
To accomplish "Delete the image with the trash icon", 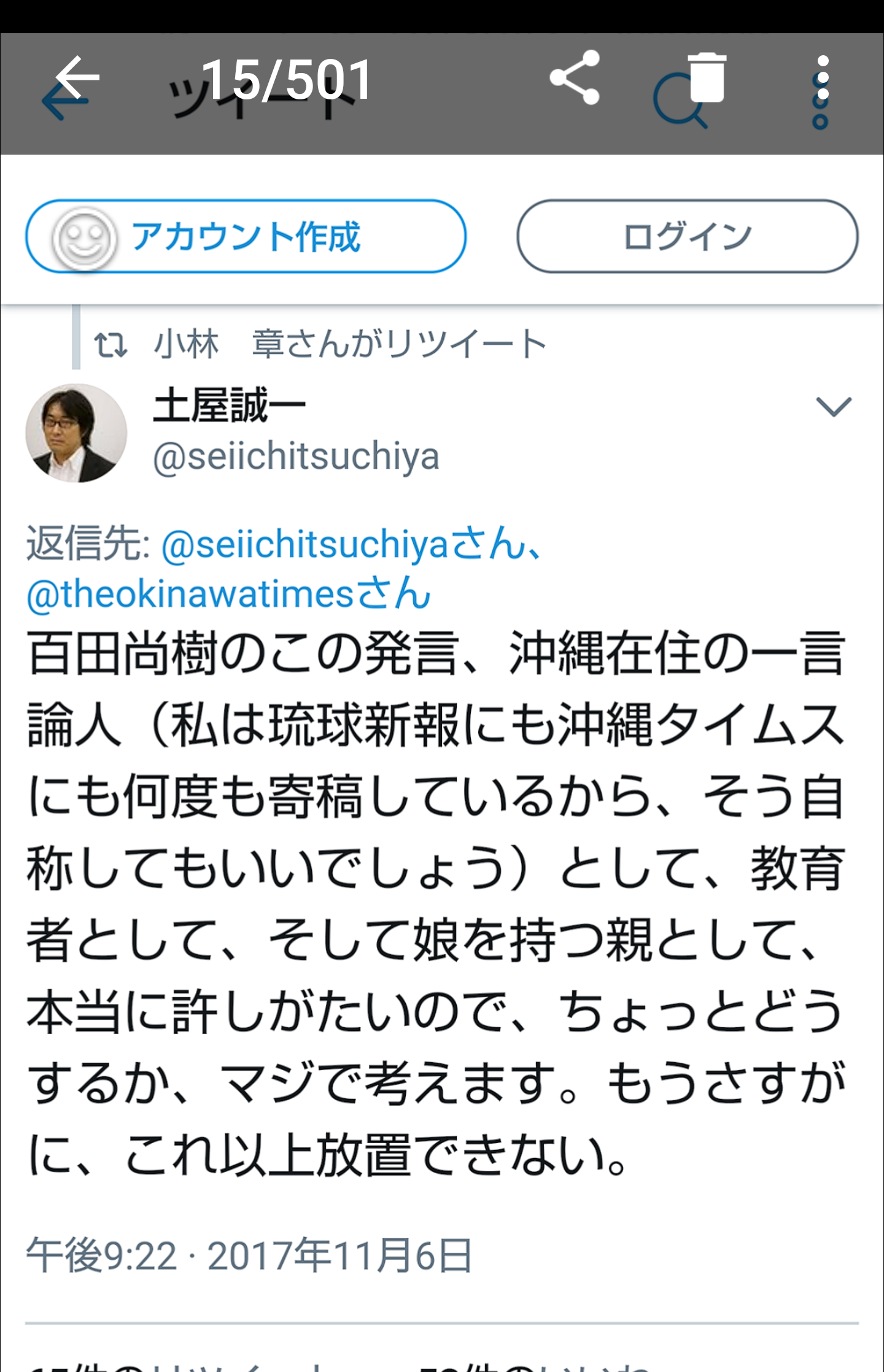I will (707, 77).
